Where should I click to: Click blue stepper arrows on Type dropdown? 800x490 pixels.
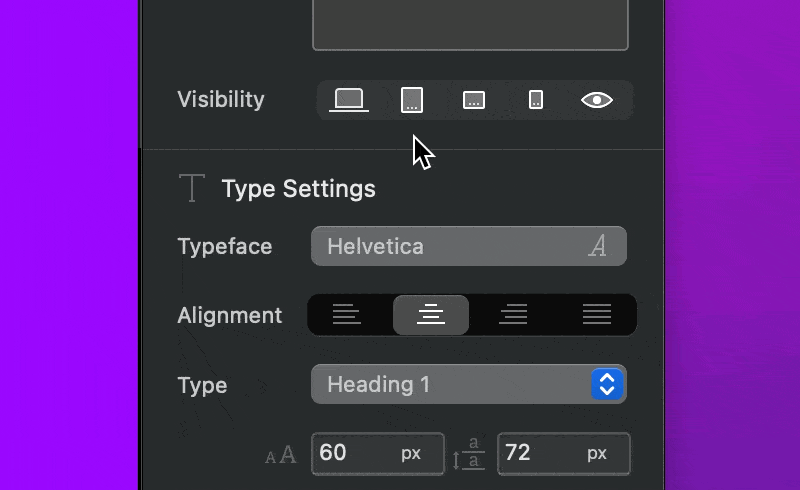point(607,384)
